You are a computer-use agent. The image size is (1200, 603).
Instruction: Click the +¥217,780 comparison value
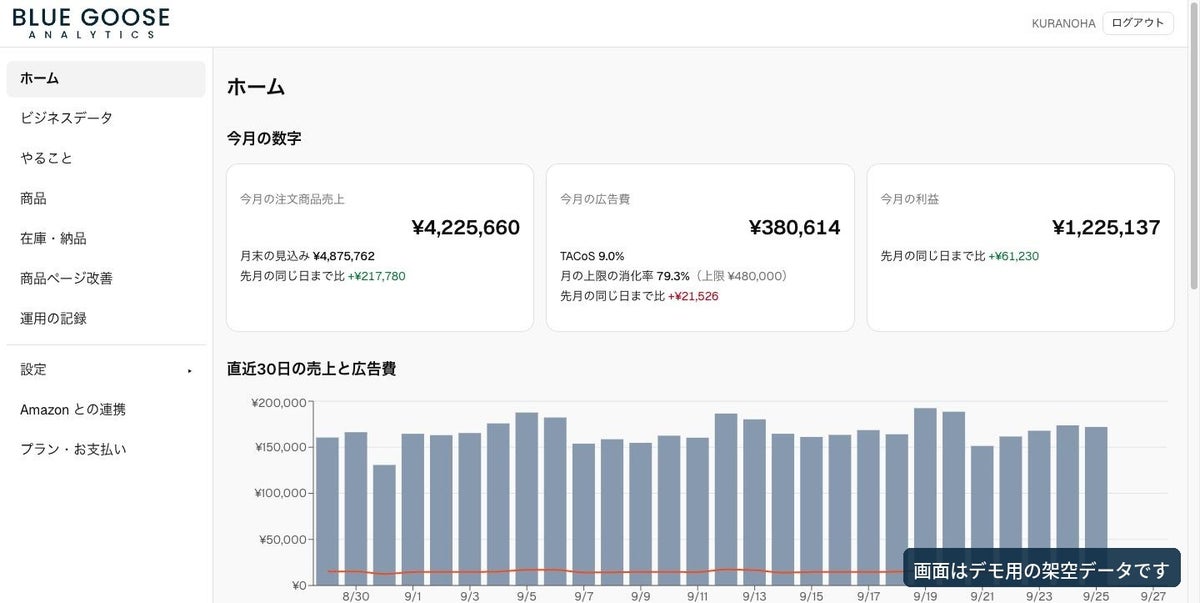coord(377,276)
